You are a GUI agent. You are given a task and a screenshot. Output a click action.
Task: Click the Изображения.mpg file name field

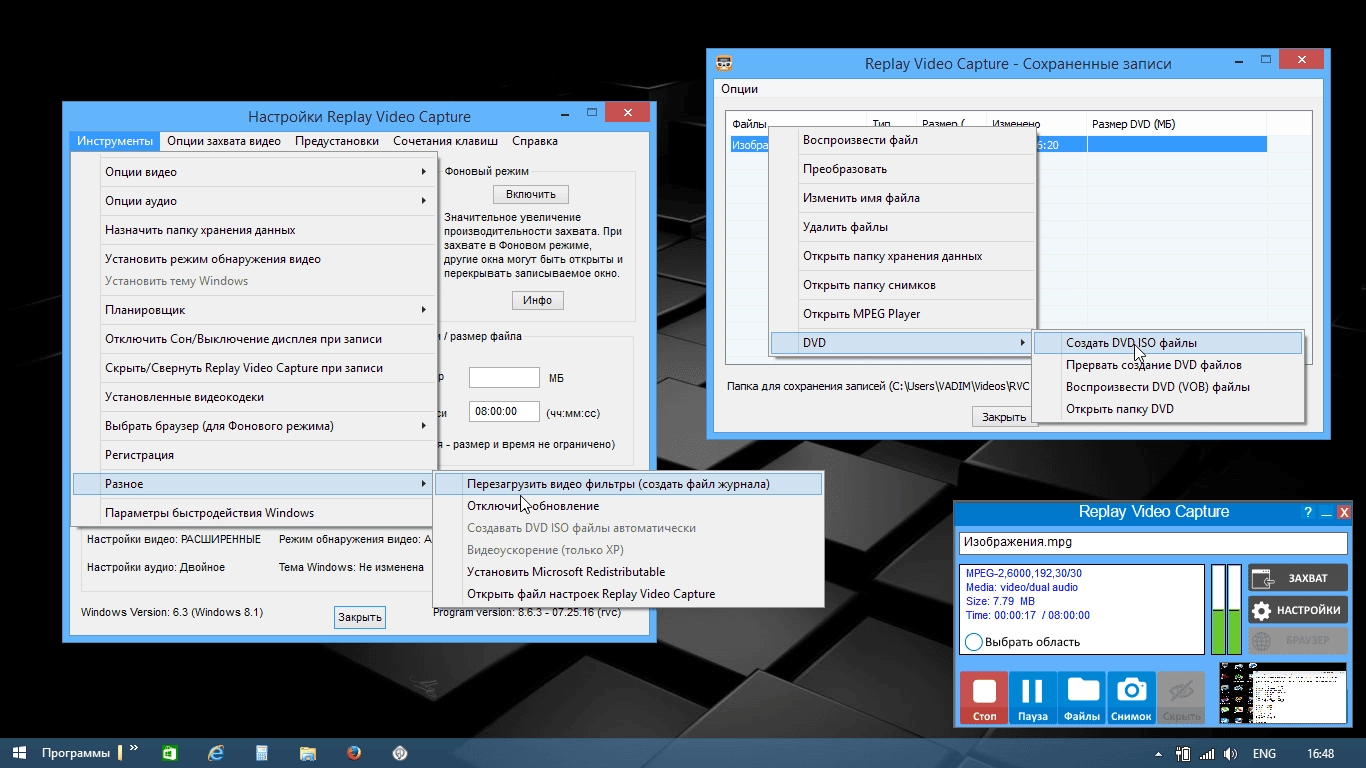pyautogui.click(x=1153, y=543)
